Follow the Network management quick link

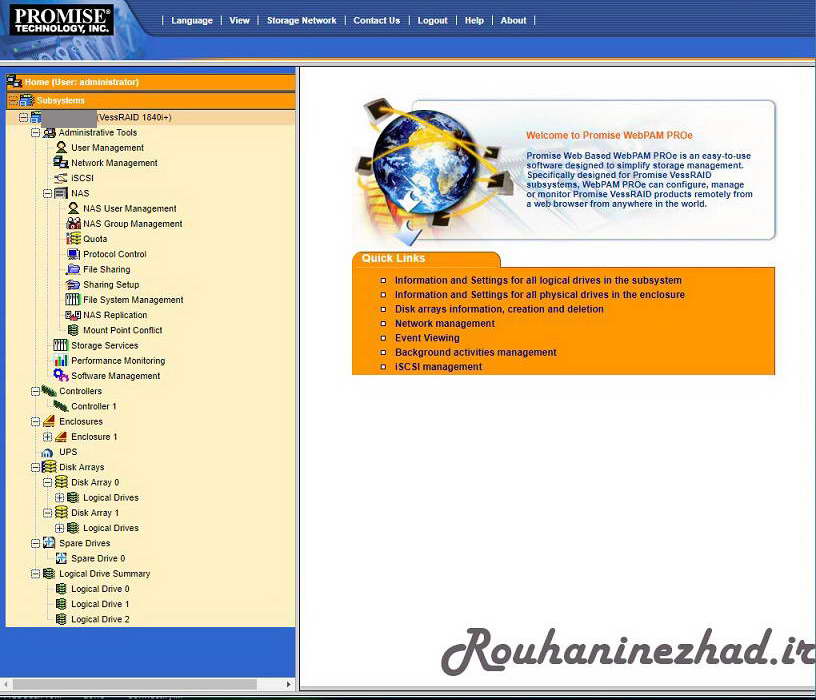445,324
